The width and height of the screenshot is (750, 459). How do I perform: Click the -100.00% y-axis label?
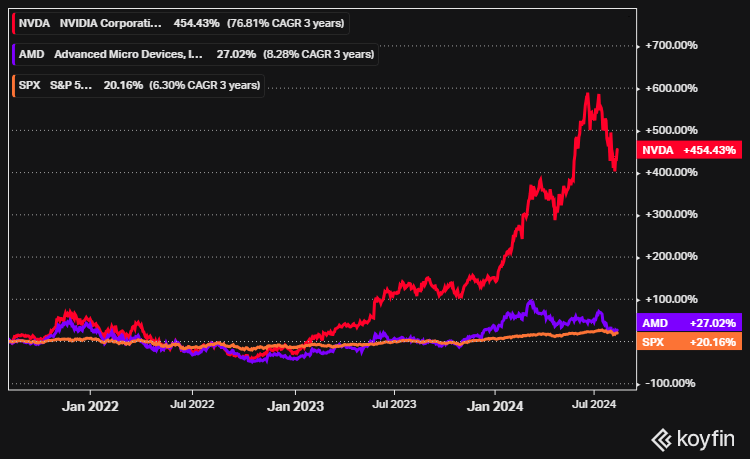tap(672, 384)
